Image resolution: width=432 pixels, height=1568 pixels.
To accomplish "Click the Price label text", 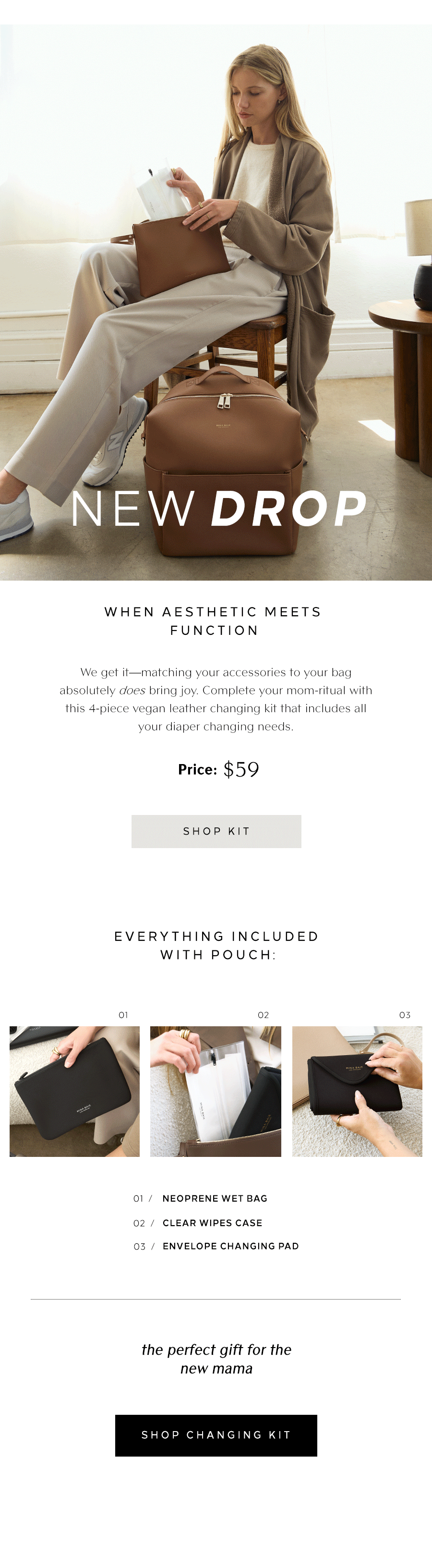I will click(x=197, y=769).
